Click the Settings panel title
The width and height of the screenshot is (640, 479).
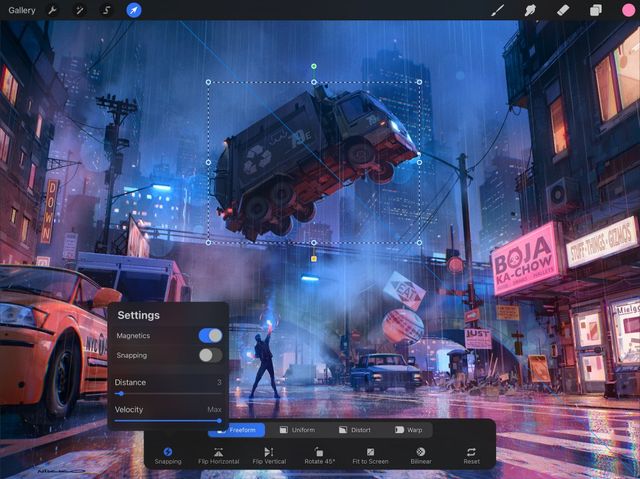pos(138,315)
